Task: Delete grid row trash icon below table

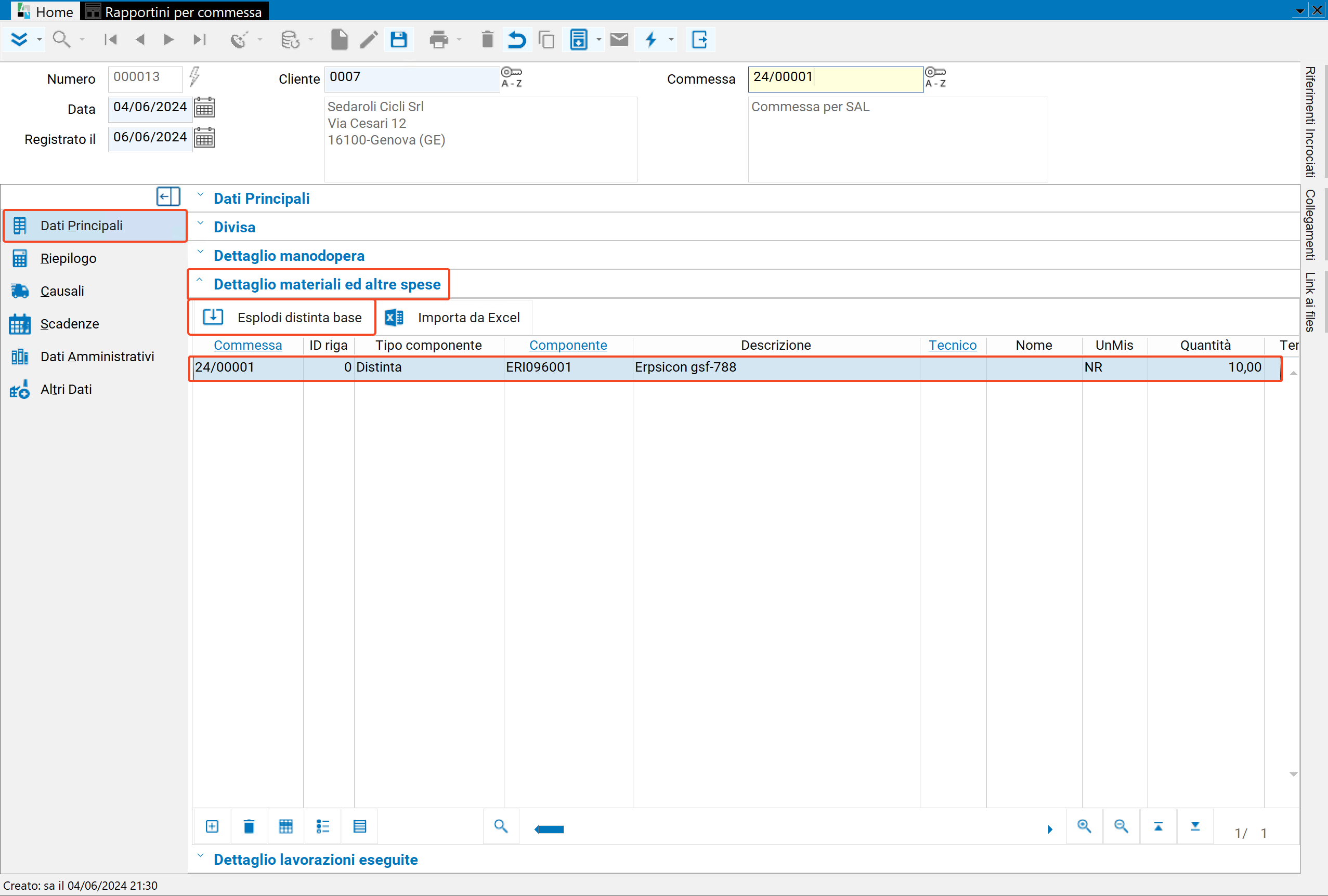Action: [249, 827]
